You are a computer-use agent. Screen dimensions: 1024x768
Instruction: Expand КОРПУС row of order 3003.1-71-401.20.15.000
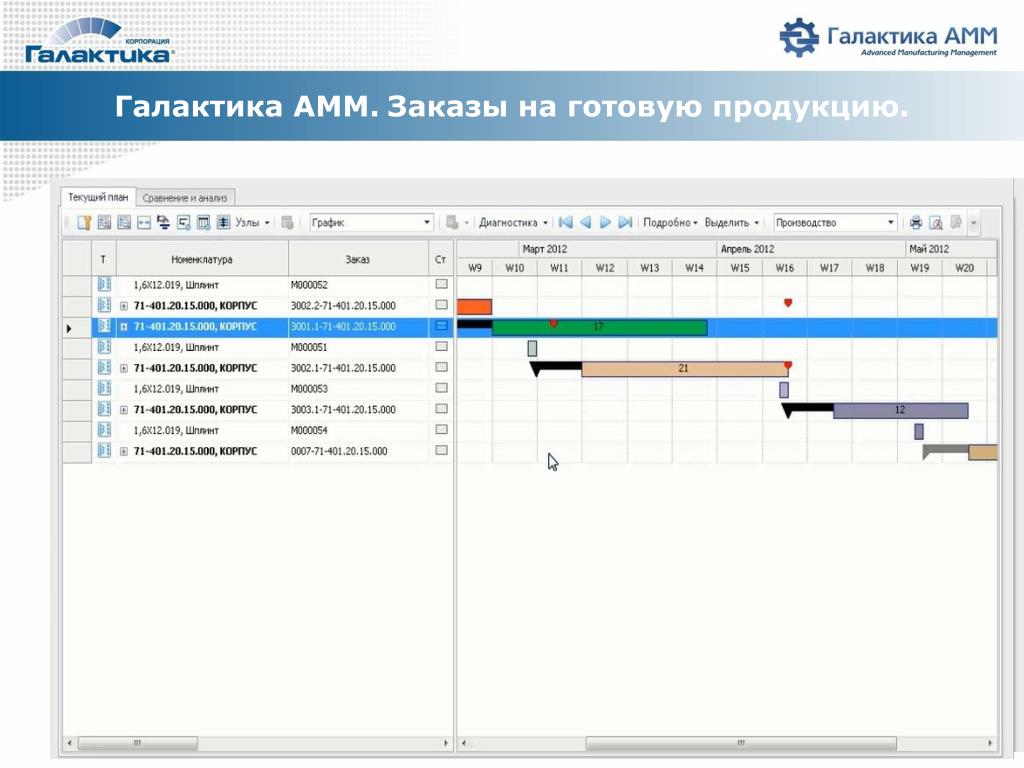click(123, 410)
